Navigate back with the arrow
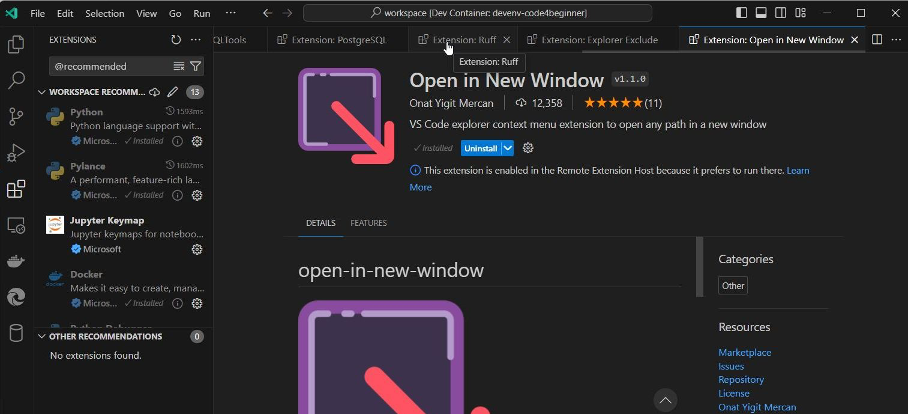 tap(268, 13)
